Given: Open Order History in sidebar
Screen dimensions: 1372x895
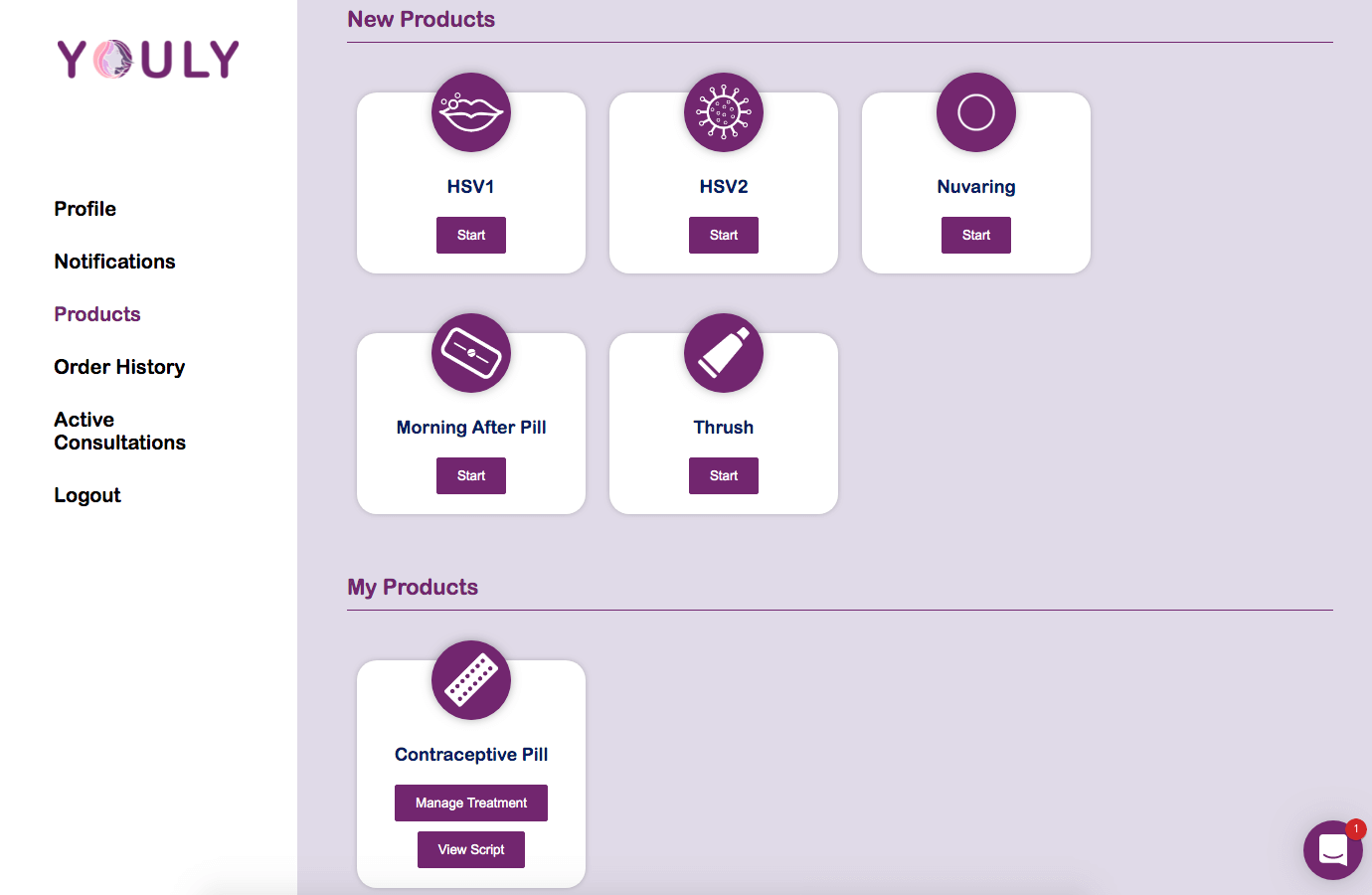Looking at the screenshot, I should [x=119, y=367].
